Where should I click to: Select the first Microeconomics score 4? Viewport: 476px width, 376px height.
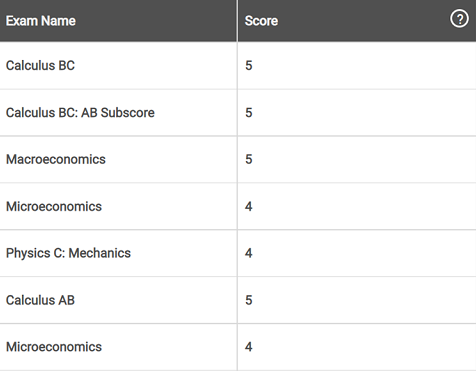click(249, 207)
